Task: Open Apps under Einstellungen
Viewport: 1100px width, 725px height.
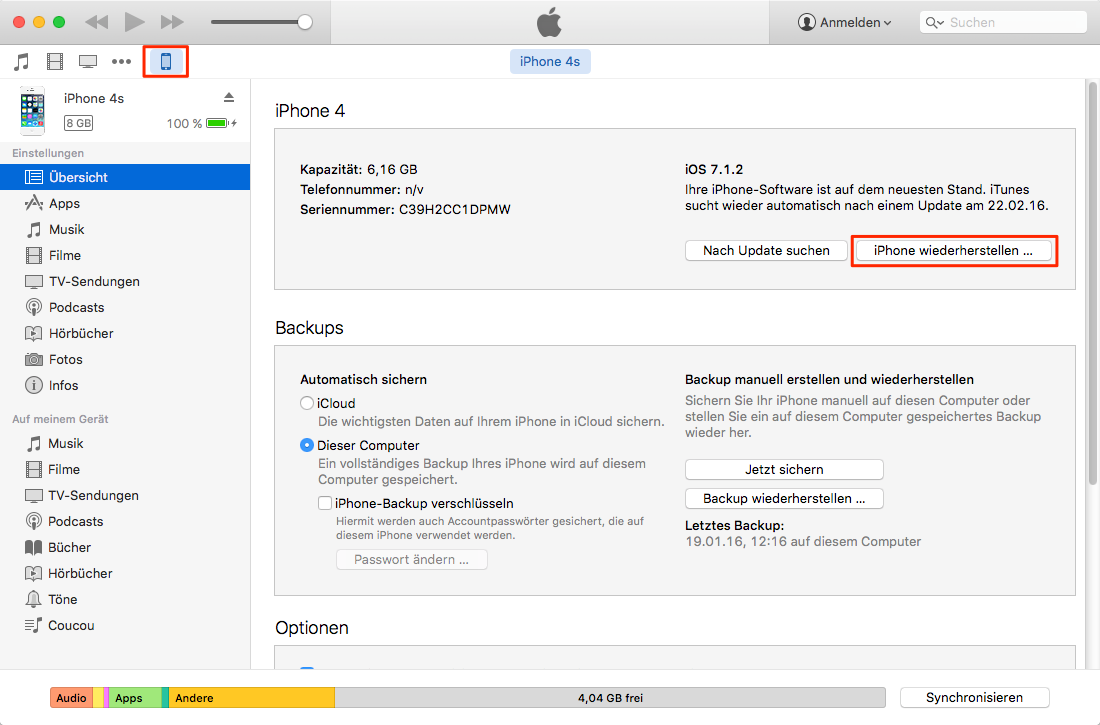Action: 125,204
